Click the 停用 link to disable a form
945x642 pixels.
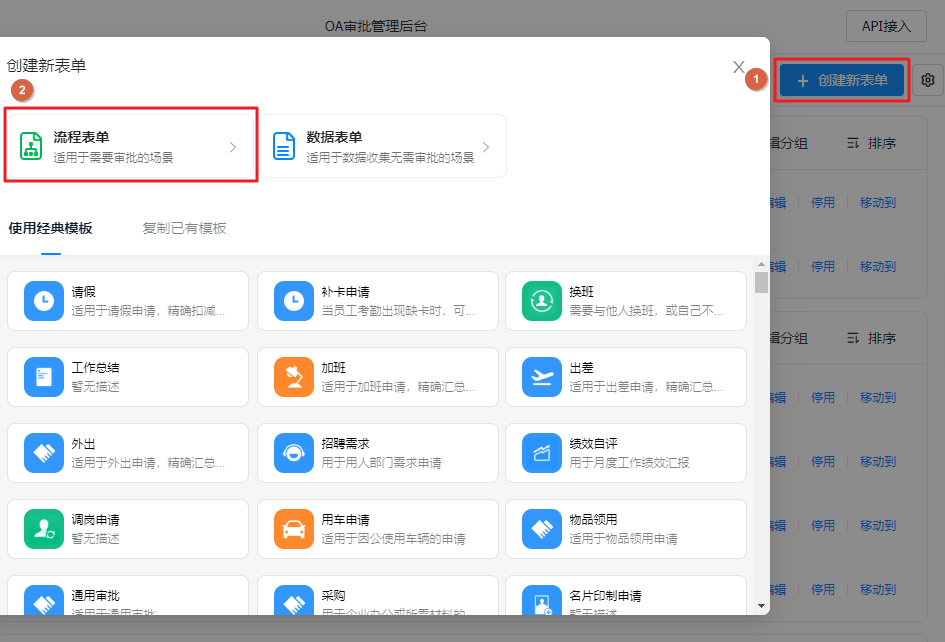(x=823, y=202)
